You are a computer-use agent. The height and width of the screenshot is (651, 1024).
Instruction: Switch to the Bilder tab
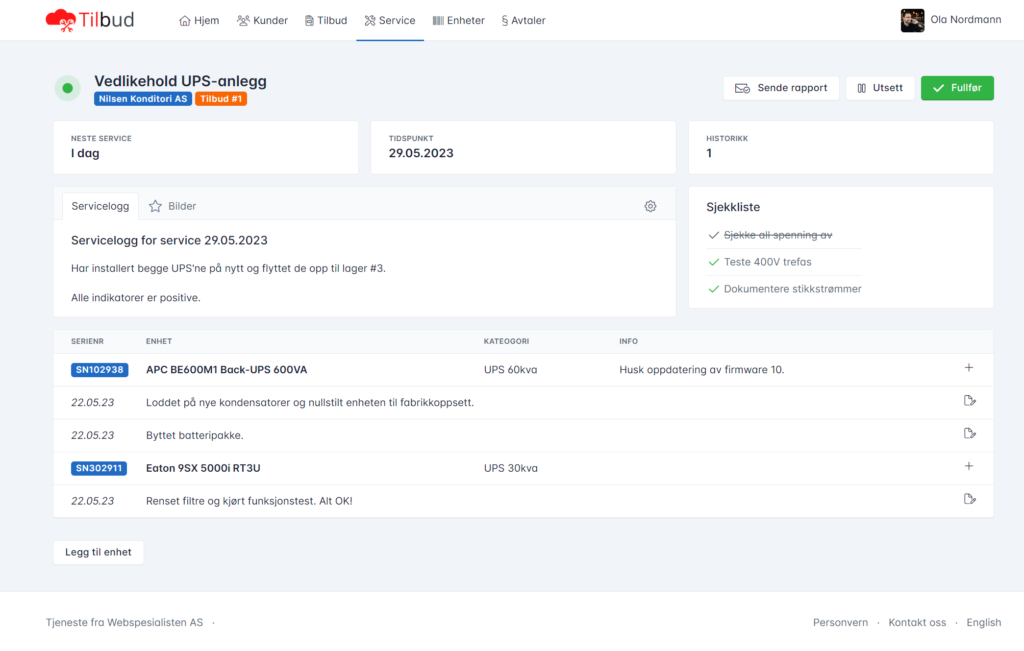coord(173,206)
